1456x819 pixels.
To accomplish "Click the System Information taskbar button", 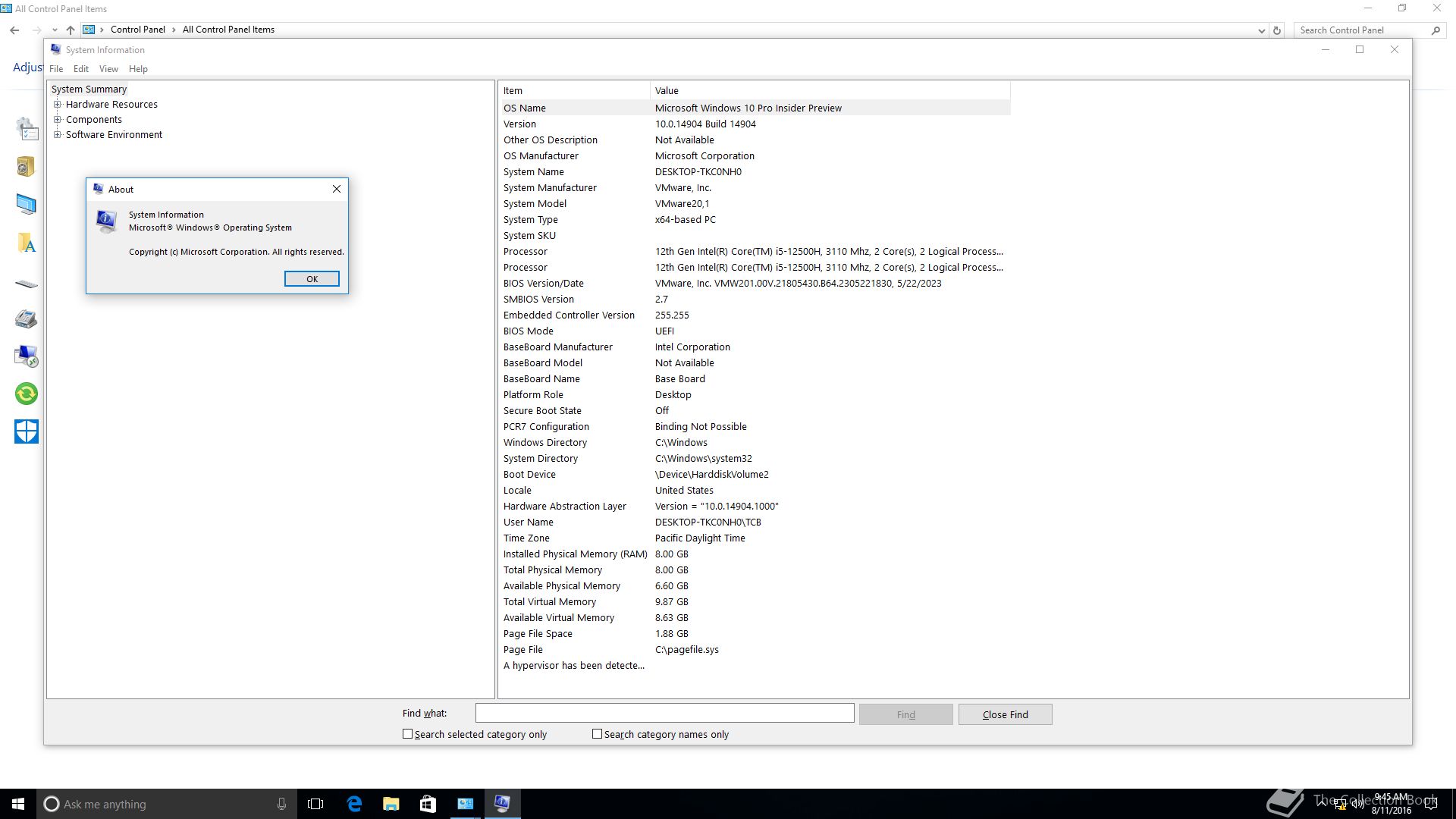I will [502, 804].
